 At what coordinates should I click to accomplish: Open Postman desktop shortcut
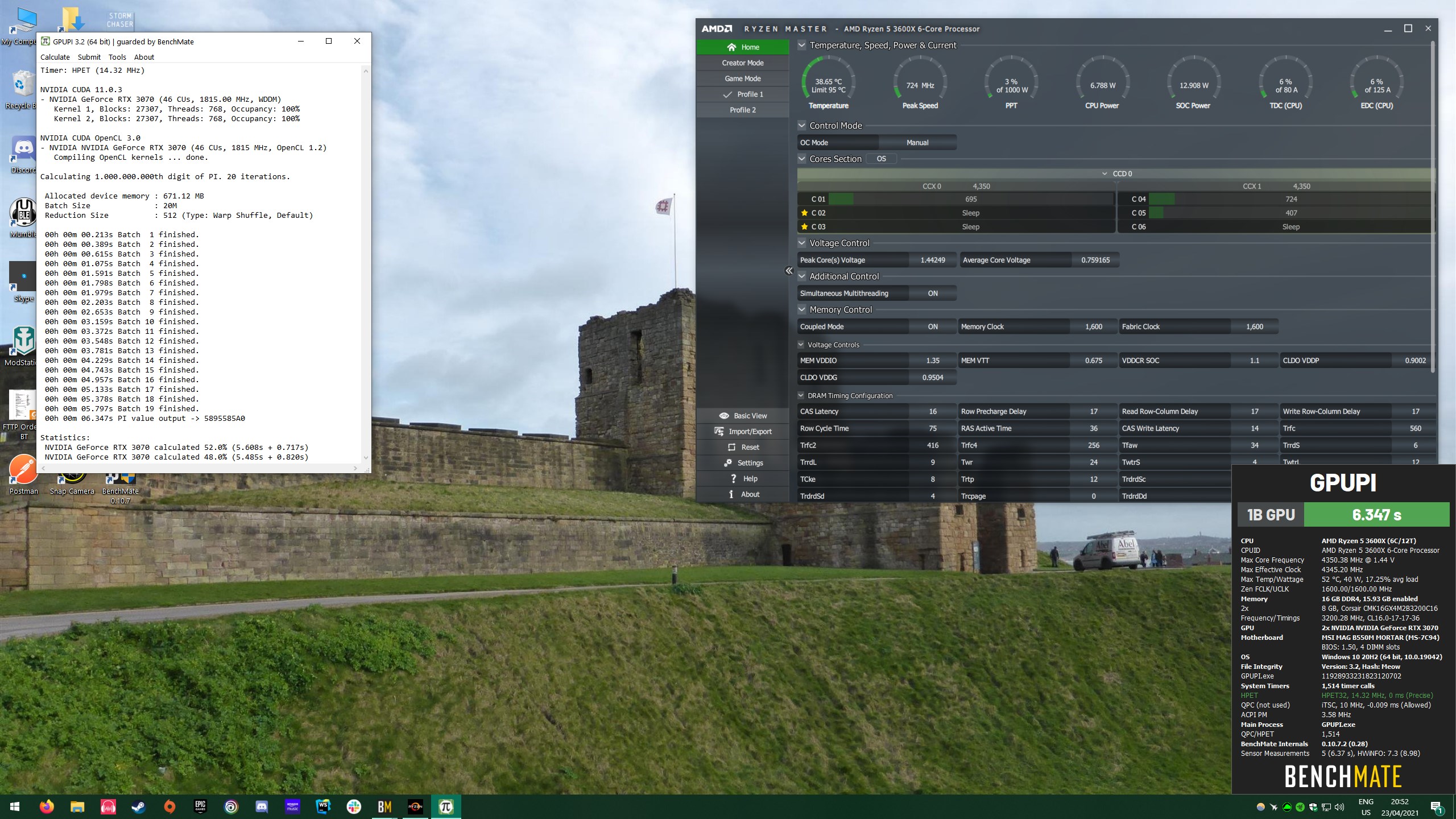click(x=23, y=474)
